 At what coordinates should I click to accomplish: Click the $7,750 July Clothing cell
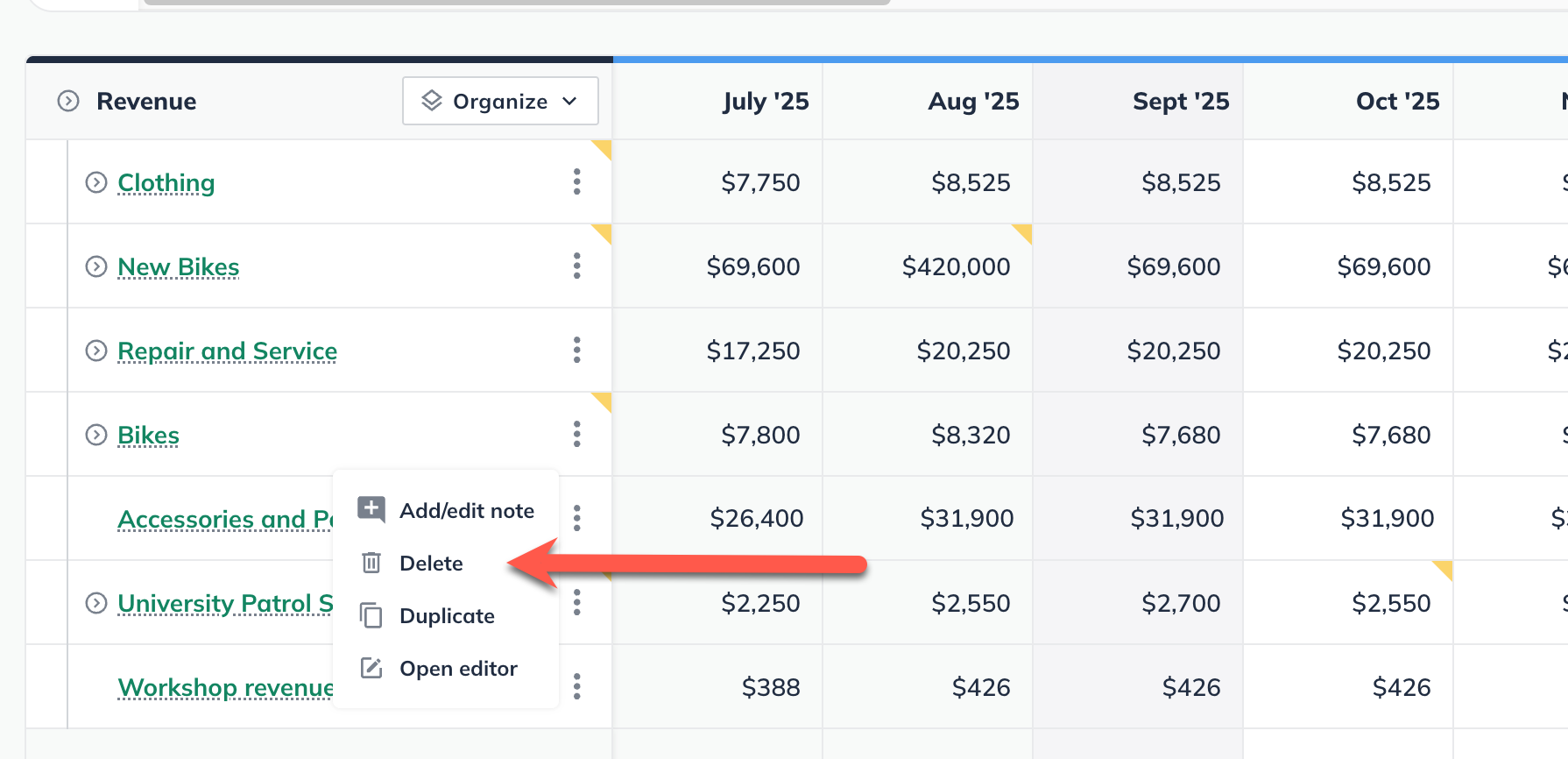coord(759,182)
